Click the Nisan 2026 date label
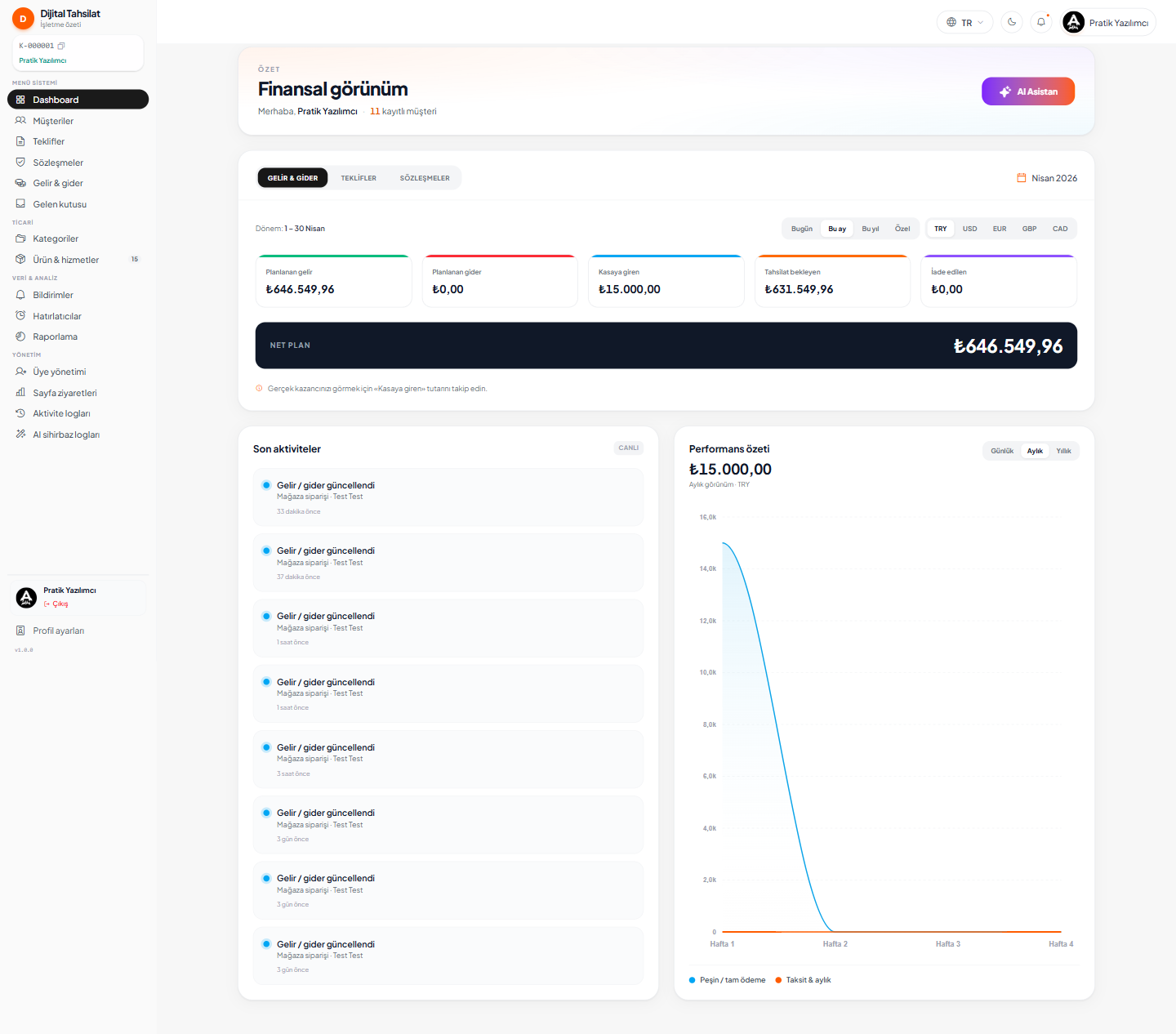Screen dimensions: 1176x1034 (1054, 178)
